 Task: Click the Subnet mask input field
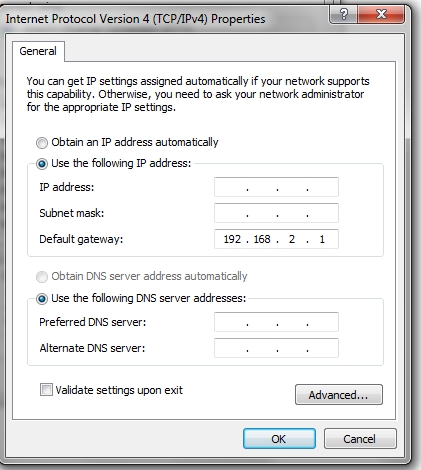tap(276, 213)
